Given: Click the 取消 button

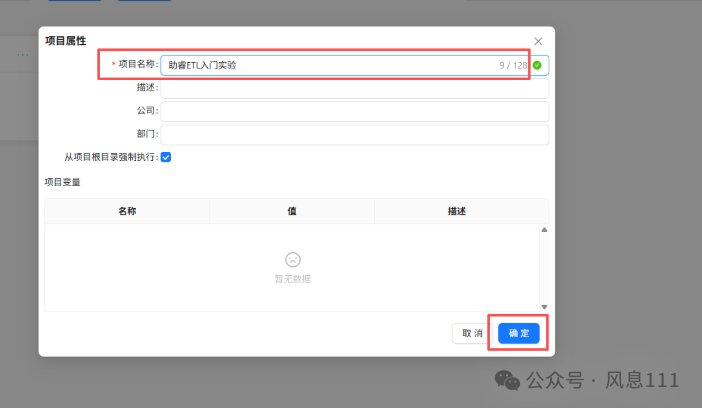Looking at the screenshot, I should coord(472,333).
